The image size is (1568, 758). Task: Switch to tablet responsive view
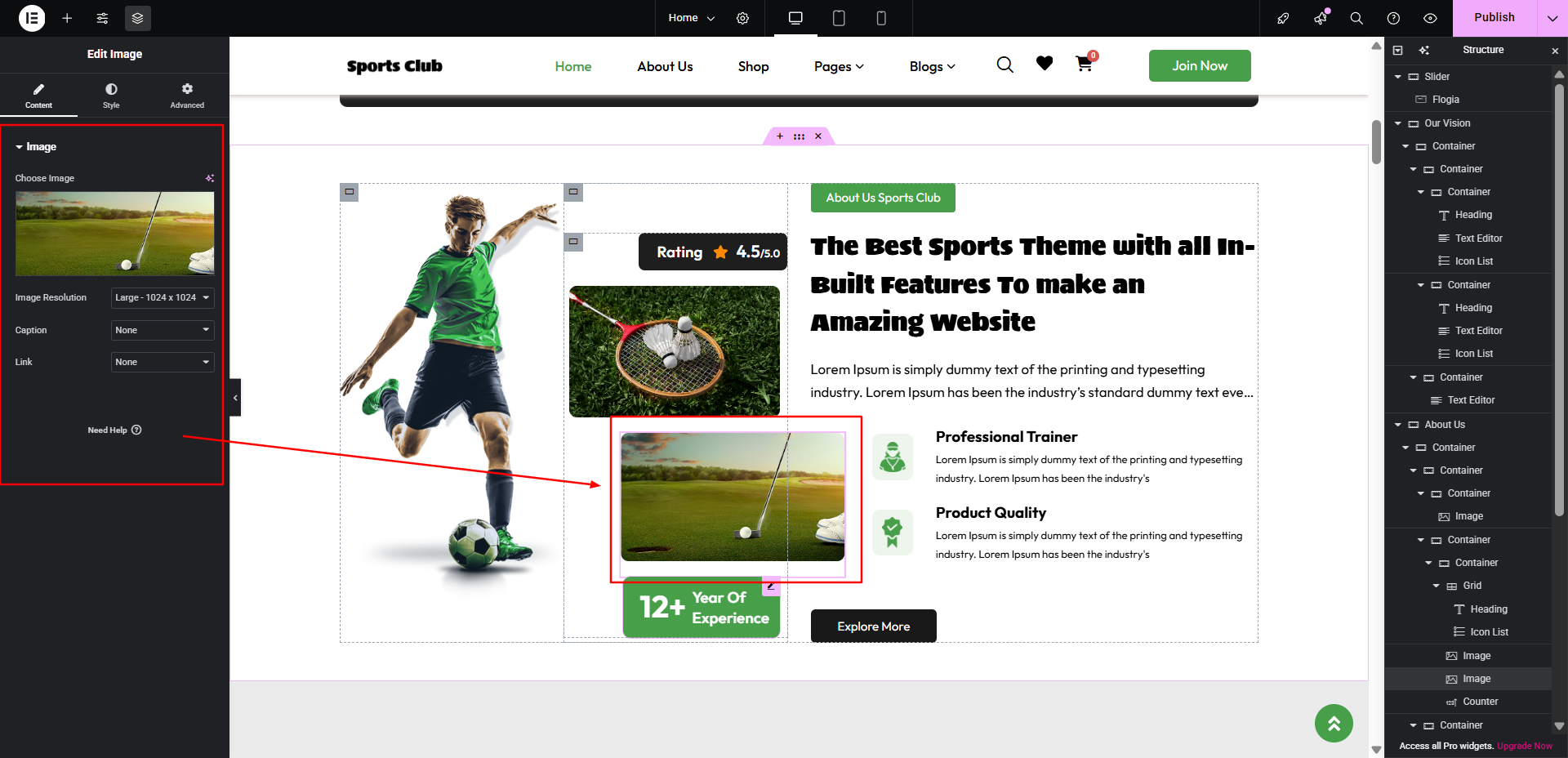[x=839, y=18]
